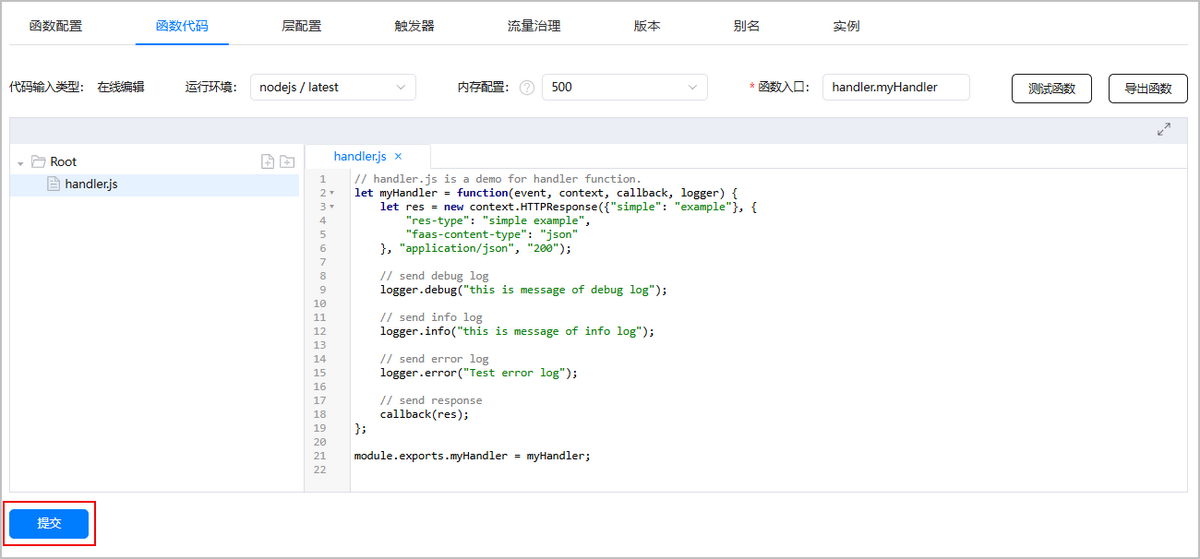1200x559 pixels.
Task: Fold the code block at line 2
Action: (x=331, y=192)
